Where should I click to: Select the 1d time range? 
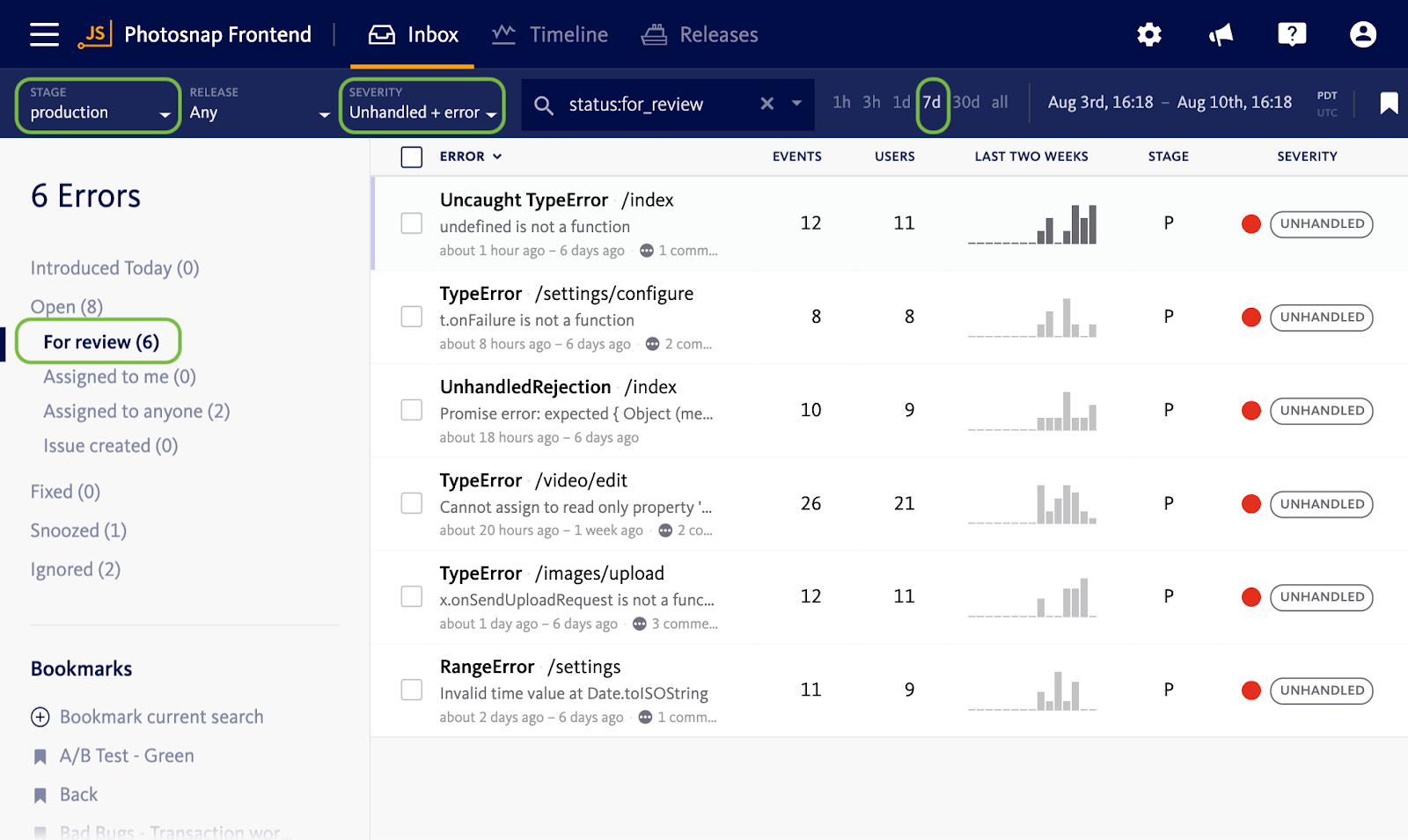coord(901,102)
